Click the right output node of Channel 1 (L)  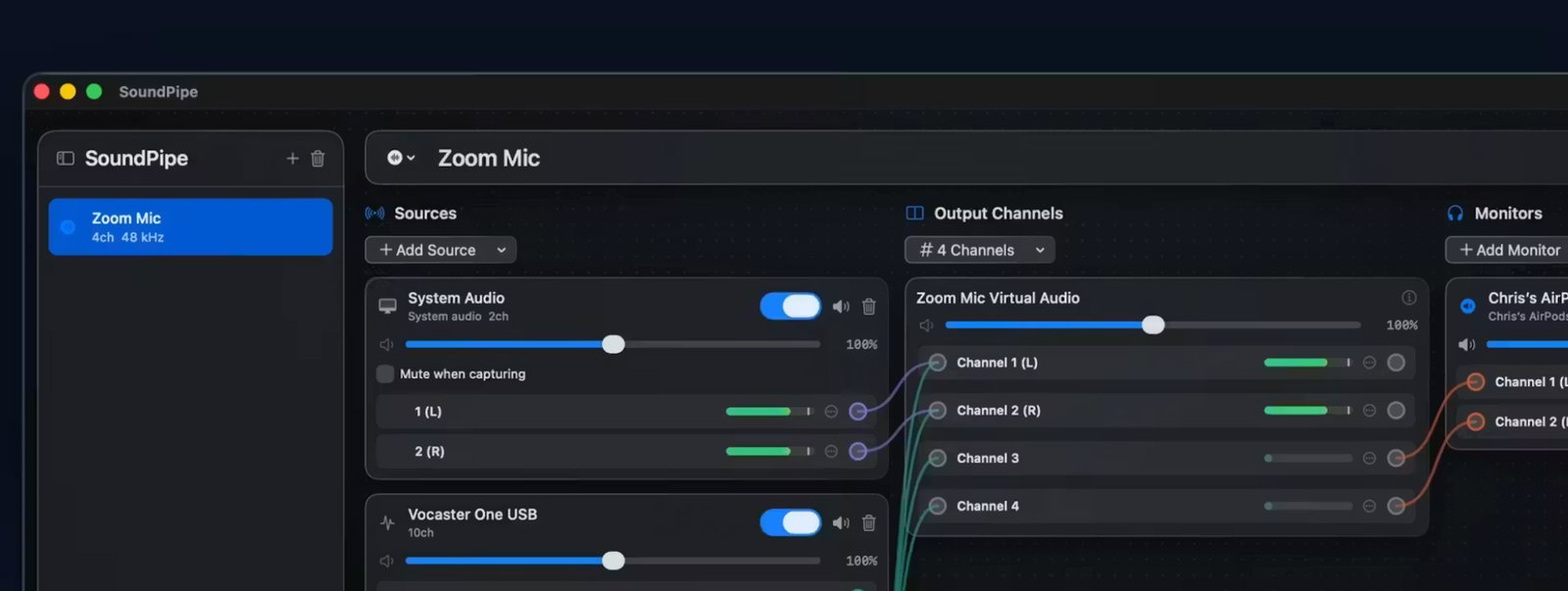coord(1396,363)
